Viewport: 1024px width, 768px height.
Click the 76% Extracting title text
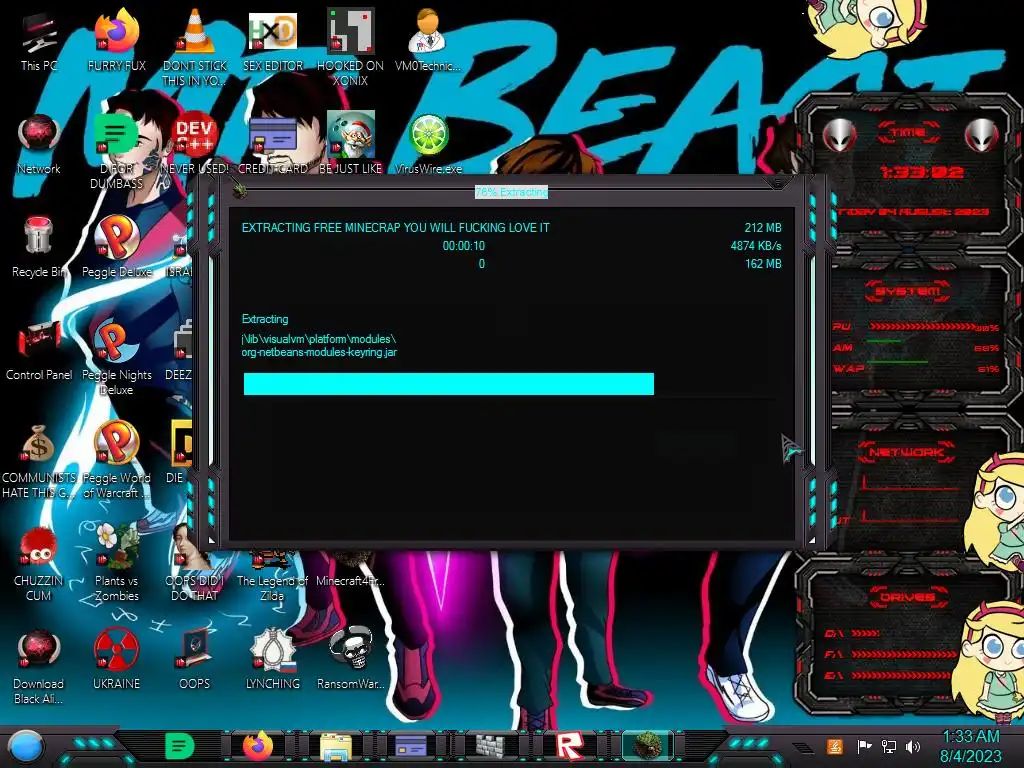click(511, 192)
